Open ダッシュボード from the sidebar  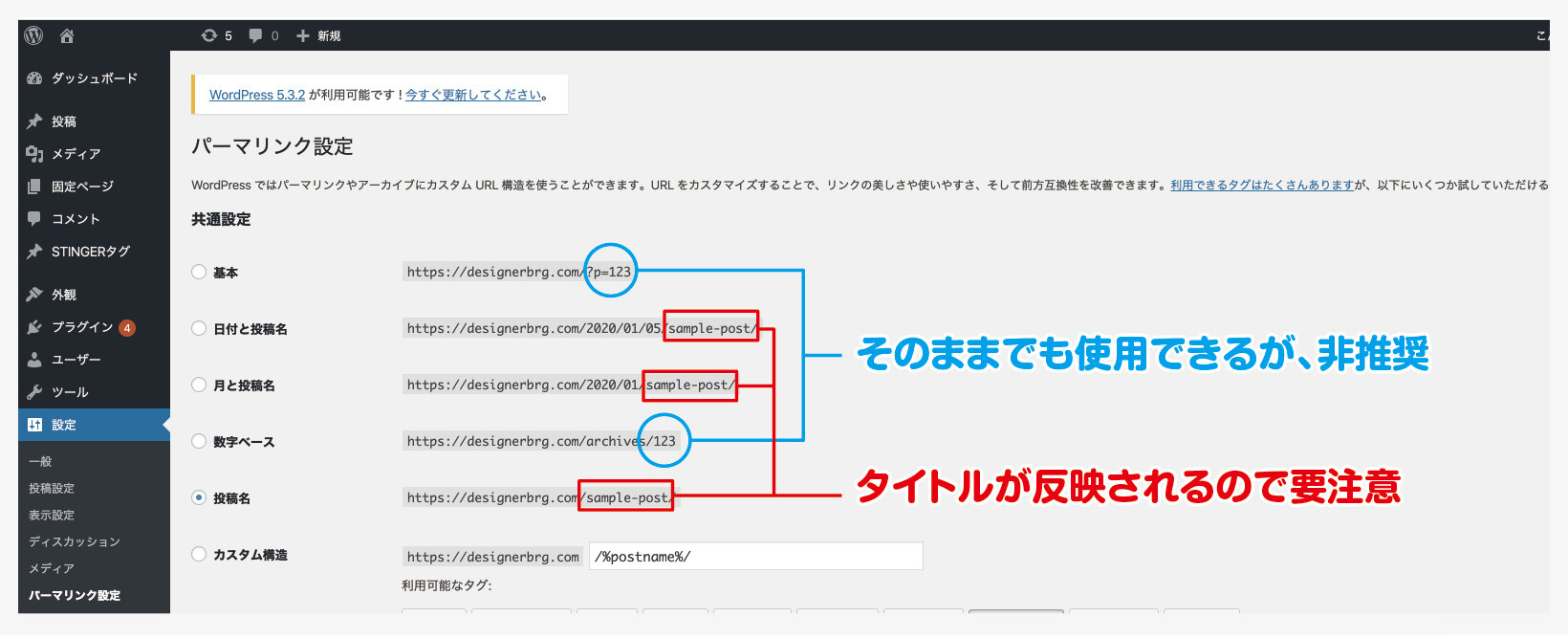pyautogui.click(x=94, y=78)
